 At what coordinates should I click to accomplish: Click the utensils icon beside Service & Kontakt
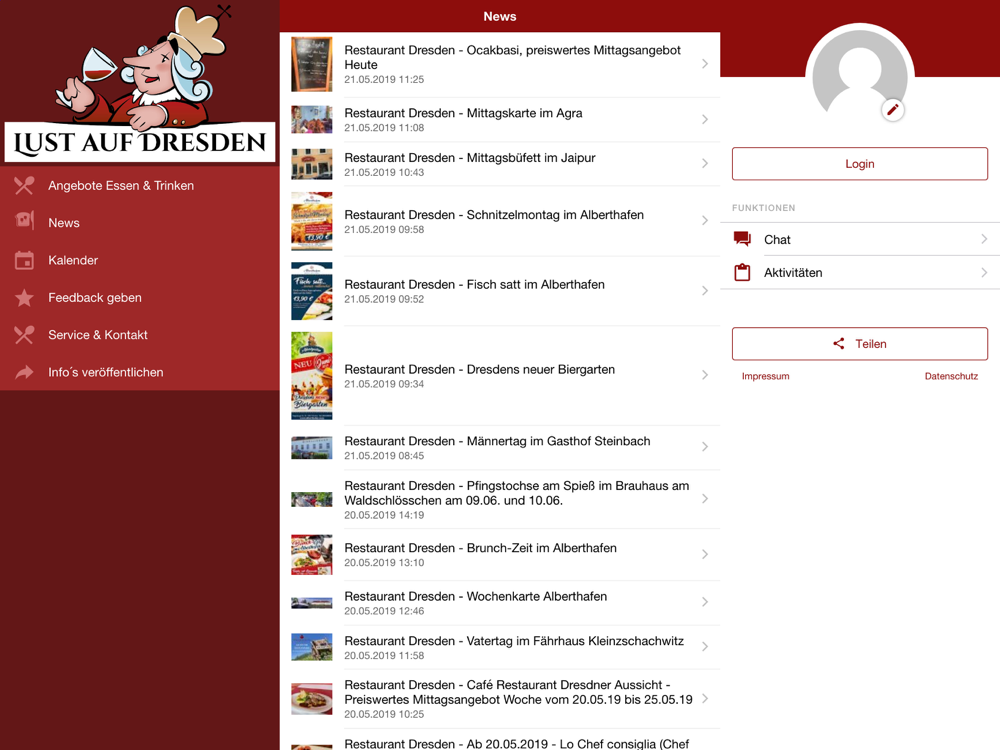[24, 335]
